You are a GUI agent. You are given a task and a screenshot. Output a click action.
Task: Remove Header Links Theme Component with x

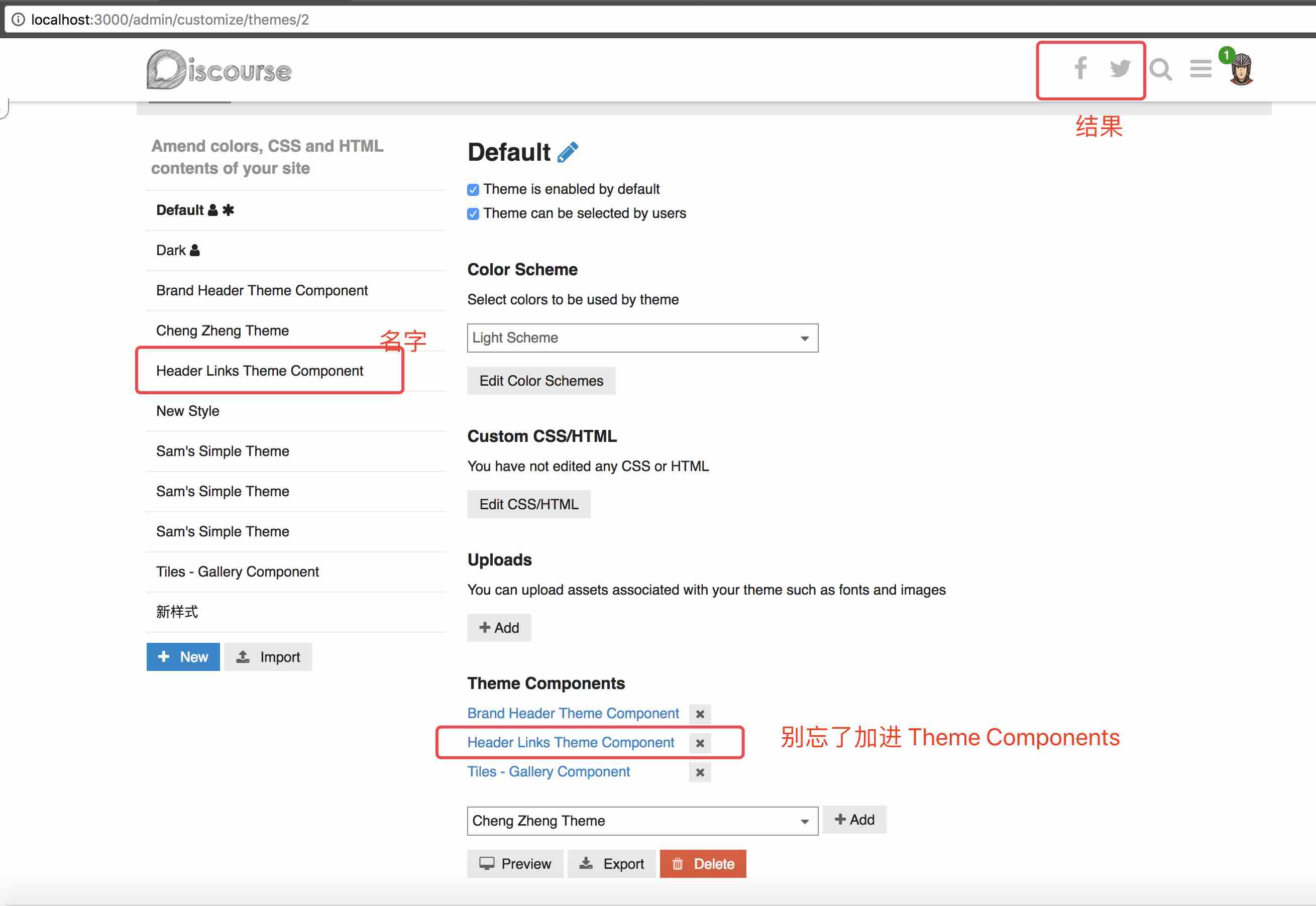[700, 743]
